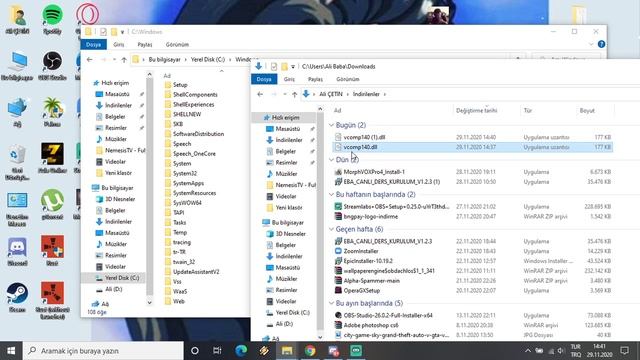Go back in Windows folder window
Viewport: 640px width, 360px height.
point(89,60)
